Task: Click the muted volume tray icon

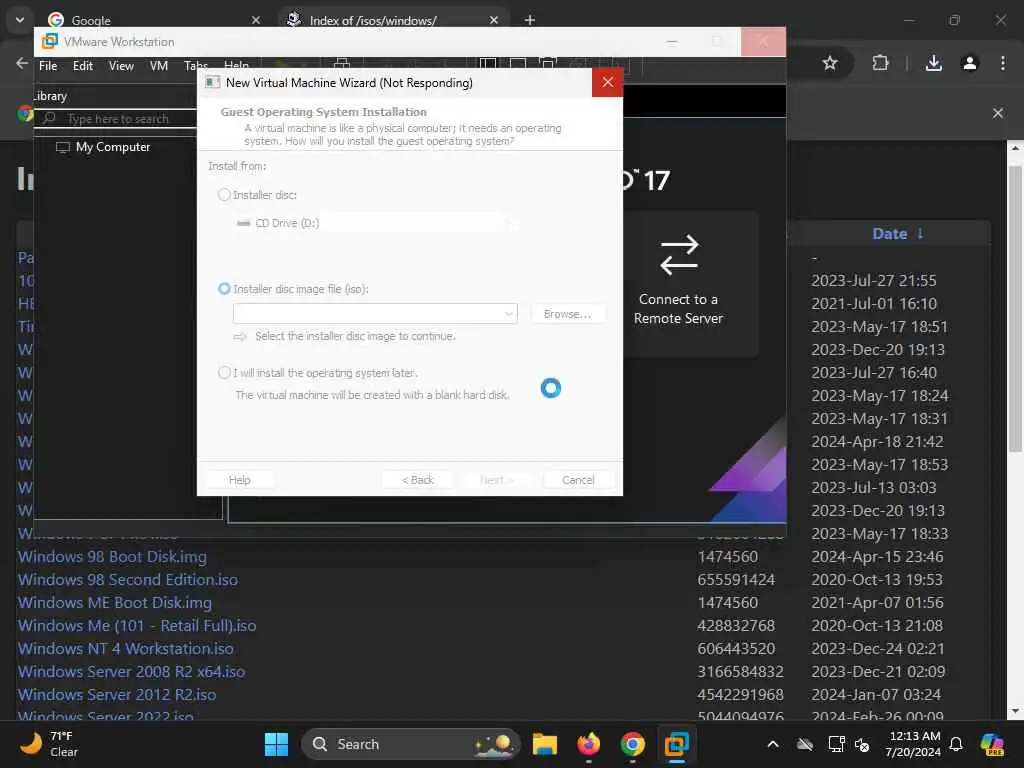Action: tap(862, 744)
